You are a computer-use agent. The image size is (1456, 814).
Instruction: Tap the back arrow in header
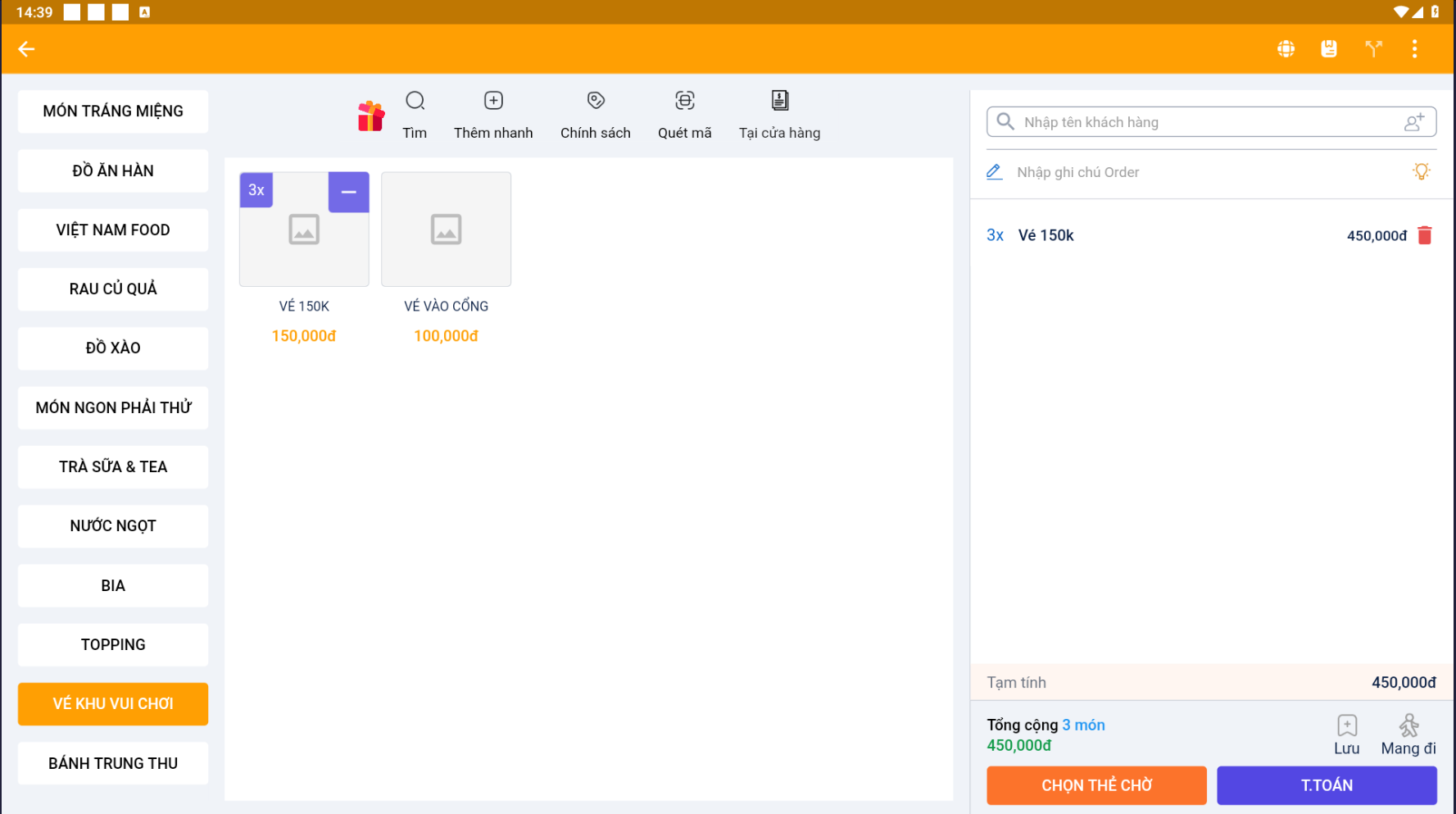[26, 49]
